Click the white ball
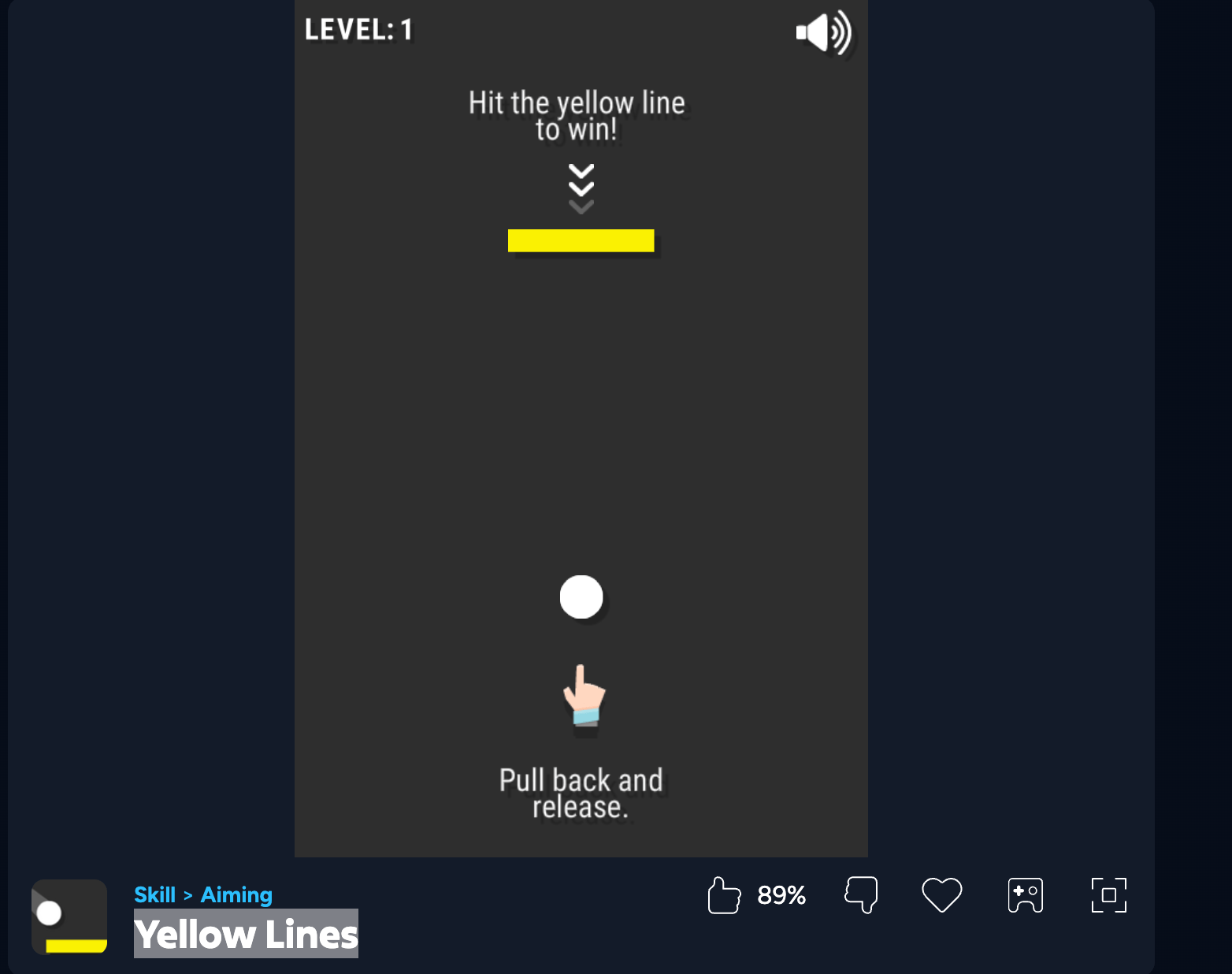The image size is (1232, 974). point(581,597)
